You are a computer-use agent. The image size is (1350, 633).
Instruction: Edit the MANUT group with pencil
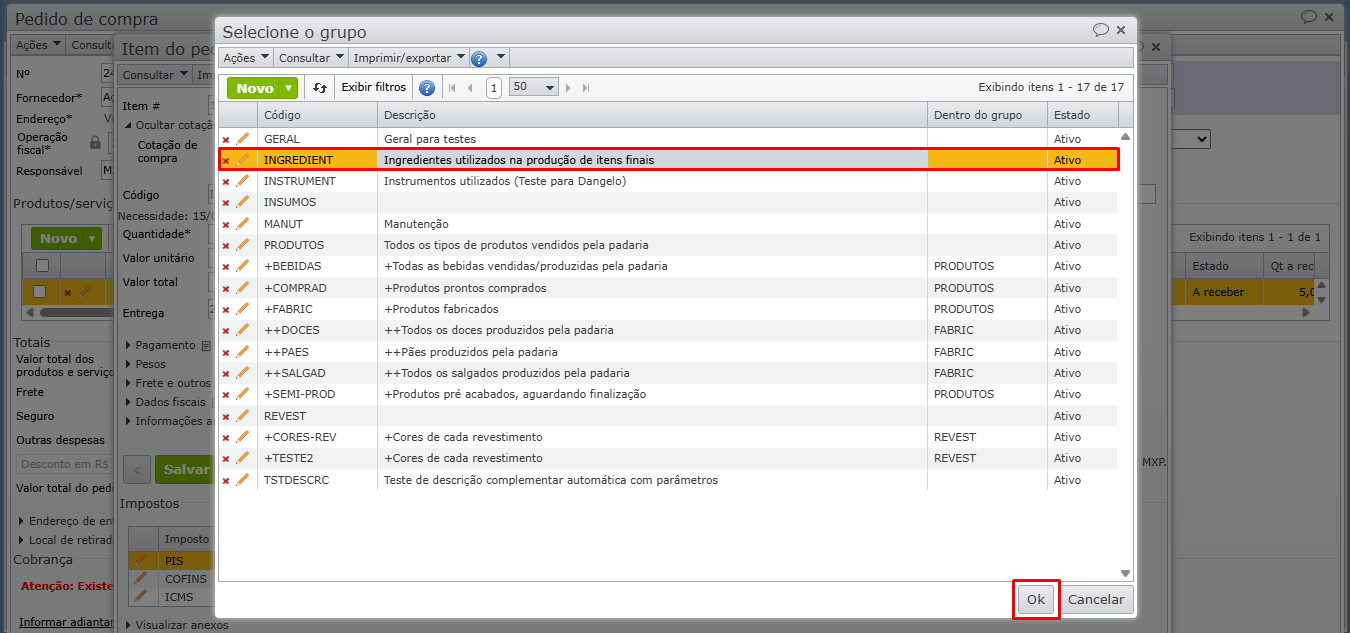242,224
